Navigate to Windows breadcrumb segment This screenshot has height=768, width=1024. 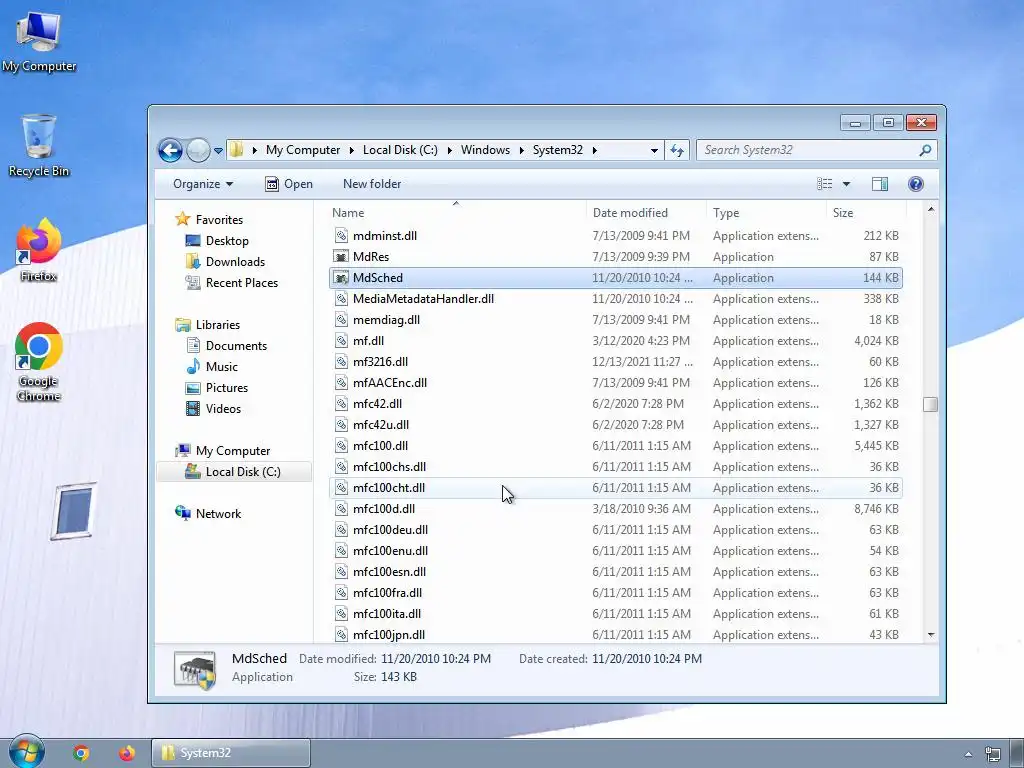[x=485, y=150]
